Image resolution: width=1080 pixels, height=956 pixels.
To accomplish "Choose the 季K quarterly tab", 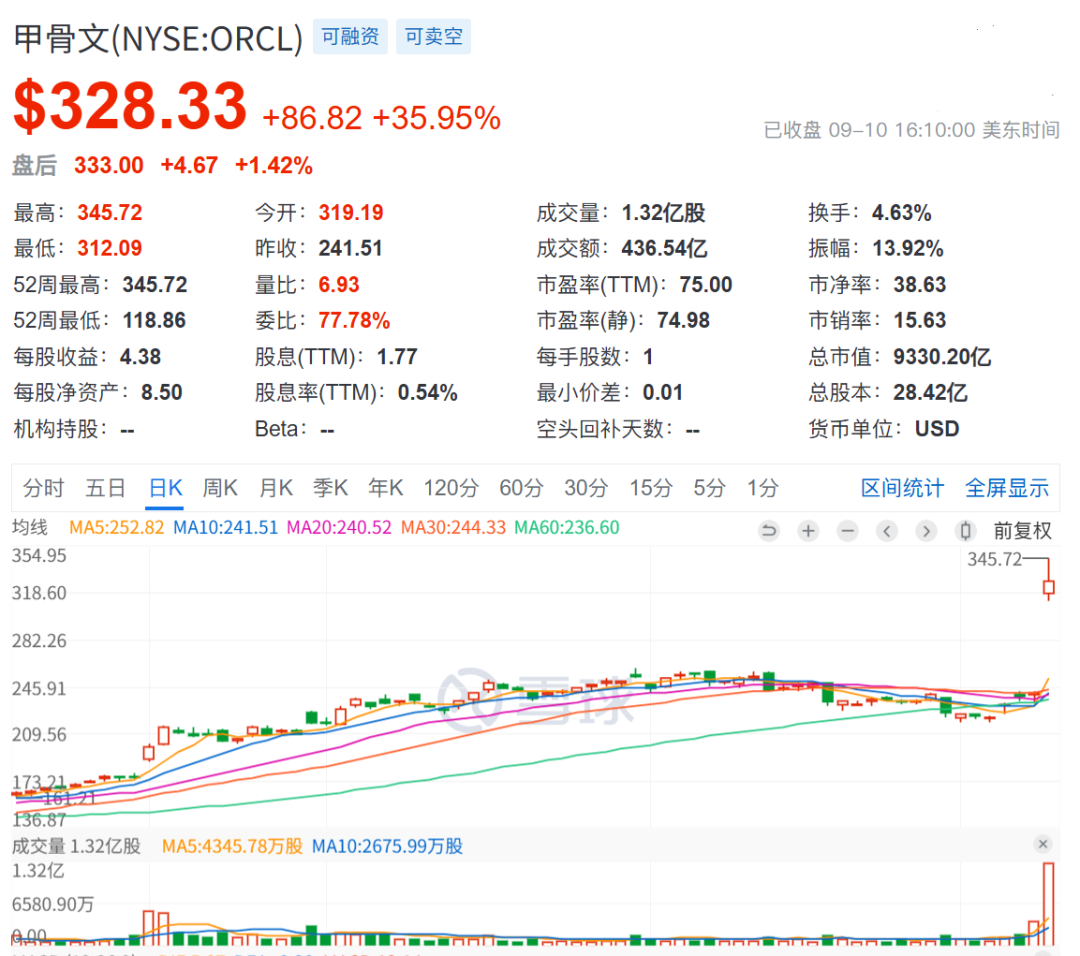I will pyautogui.click(x=331, y=488).
